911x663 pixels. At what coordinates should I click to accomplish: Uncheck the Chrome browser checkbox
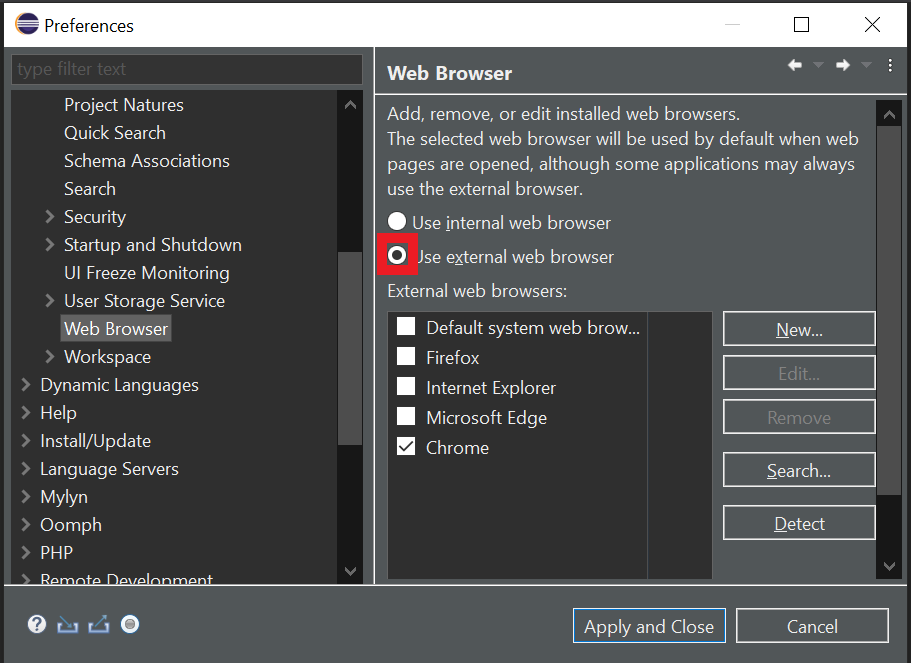tap(405, 447)
